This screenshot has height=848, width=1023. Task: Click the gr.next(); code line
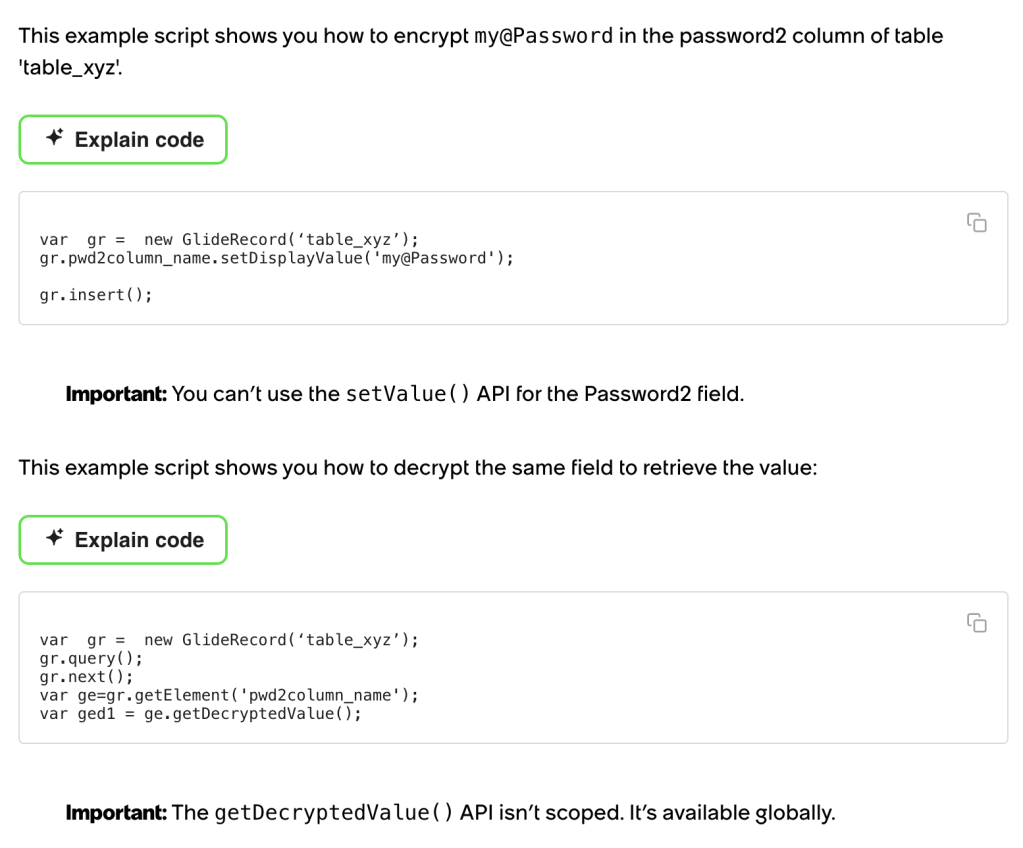pyautogui.click(x=86, y=676)
